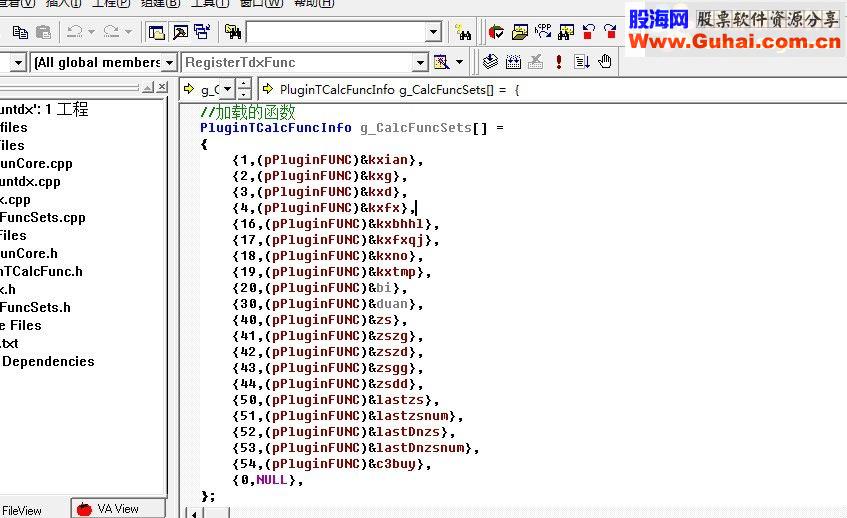Switch to the FileView tab

[22, 510]
